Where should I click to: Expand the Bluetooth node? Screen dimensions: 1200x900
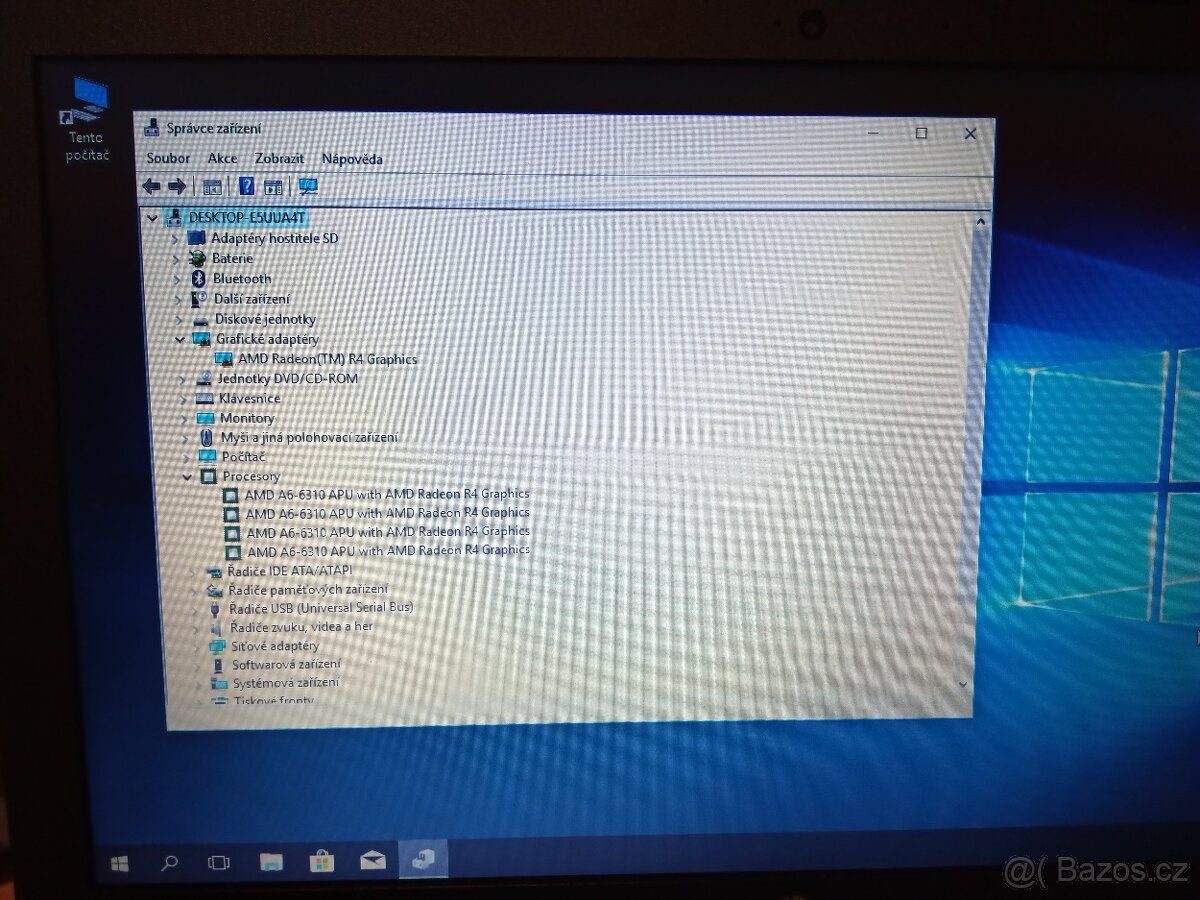click(x=177, y=279)
